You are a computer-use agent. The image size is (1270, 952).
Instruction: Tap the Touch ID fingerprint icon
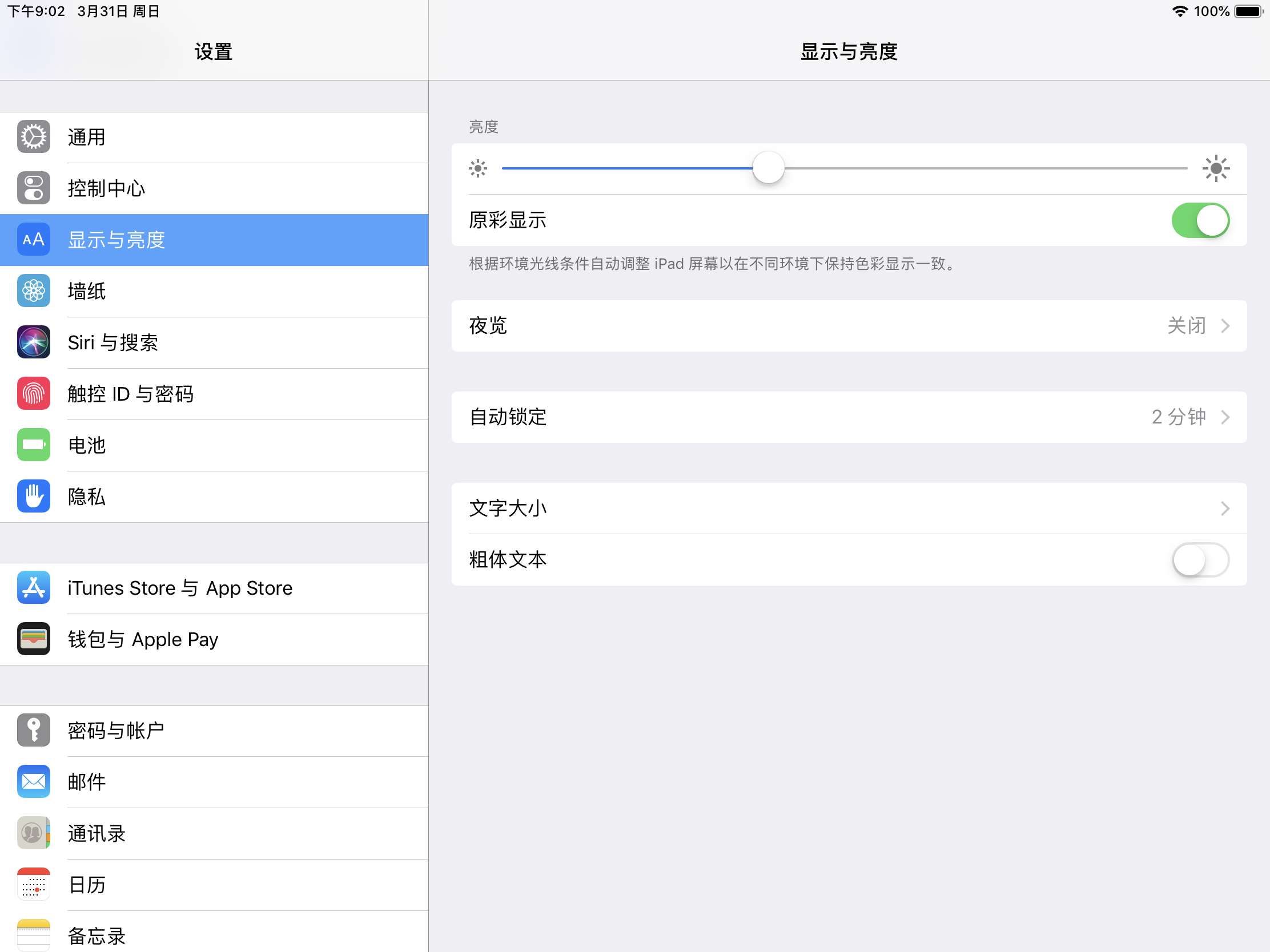tap(33, 394)
